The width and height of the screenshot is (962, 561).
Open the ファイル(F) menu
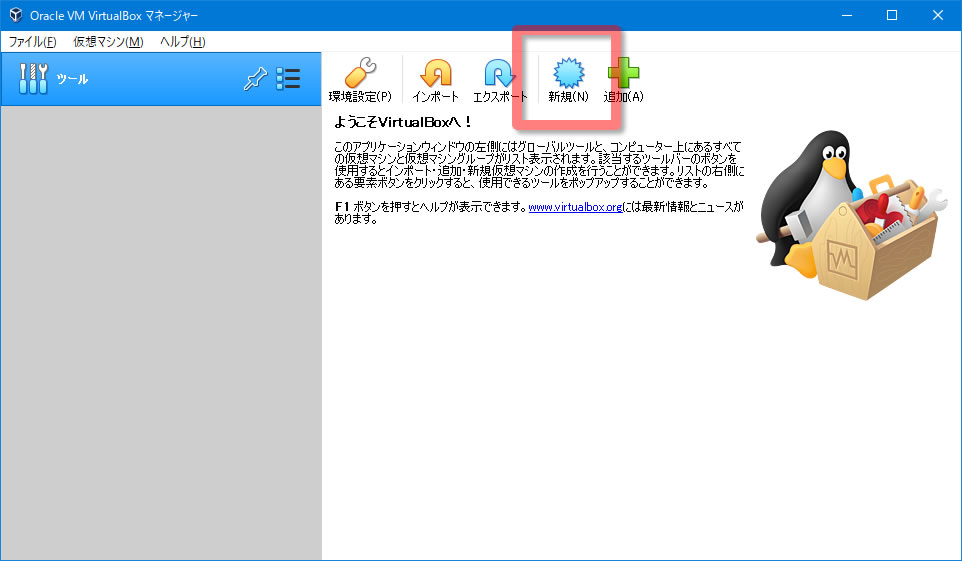pos(33,42)
